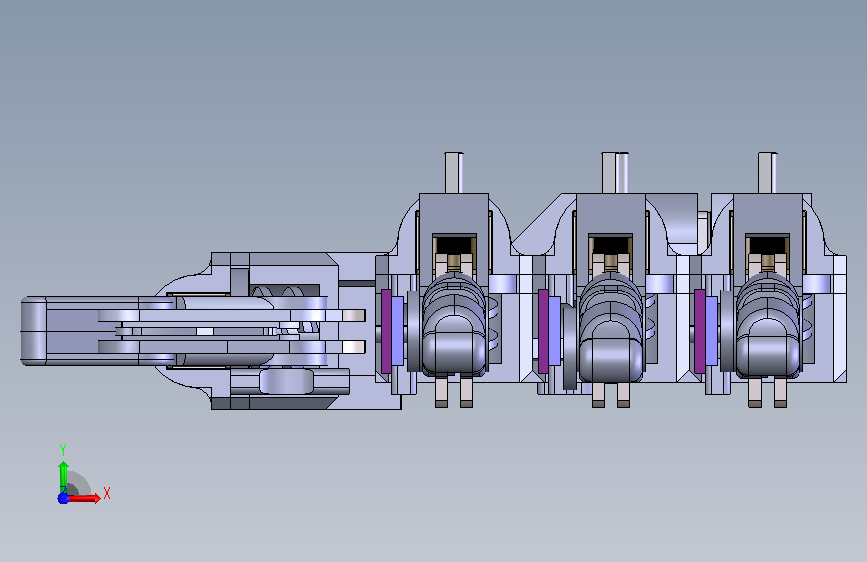
Task: Click the red X axis arrow of triad
Action: 83,498
